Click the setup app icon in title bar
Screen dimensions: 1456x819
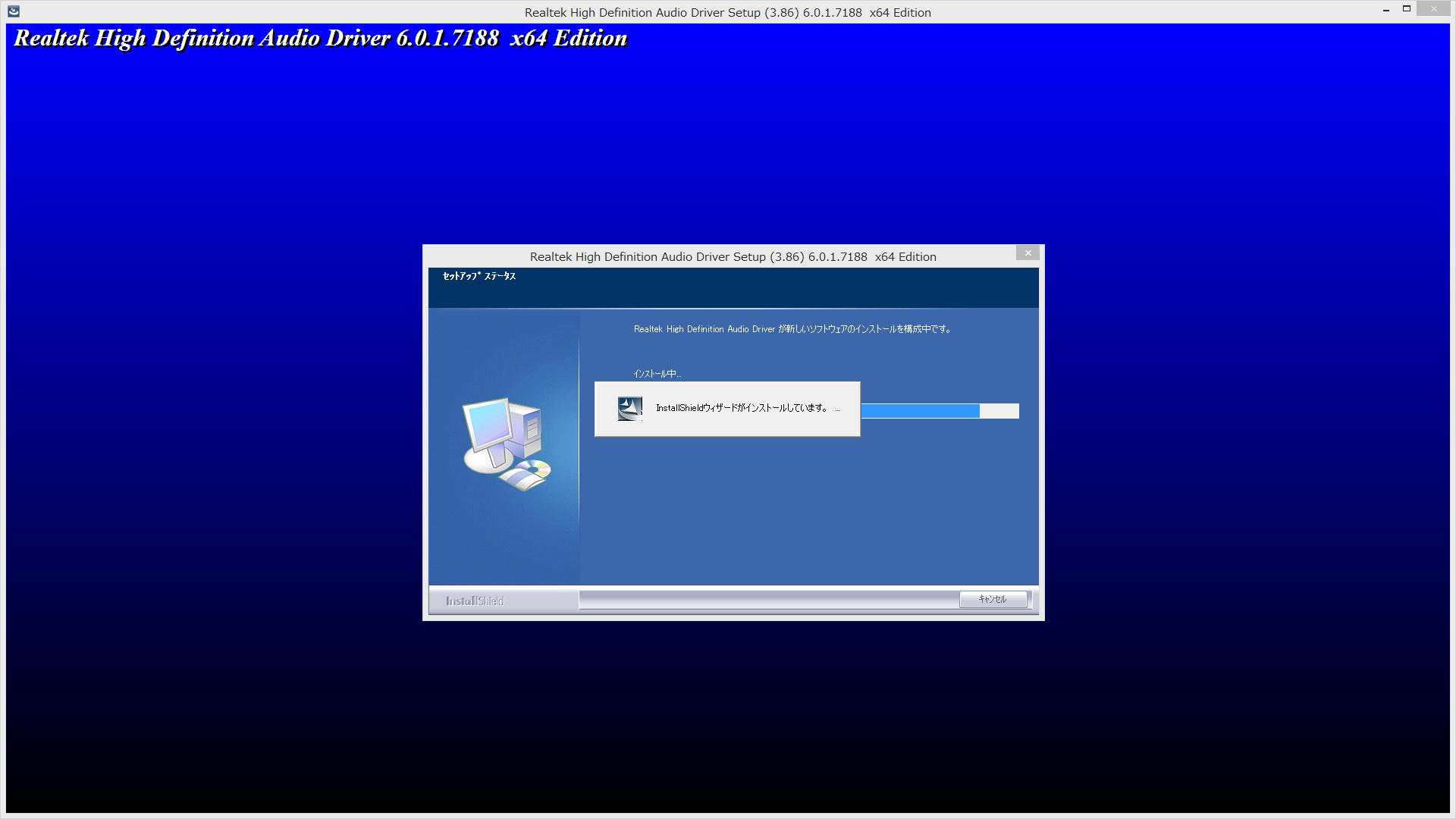pyautogui.click(x=14, y=11)
